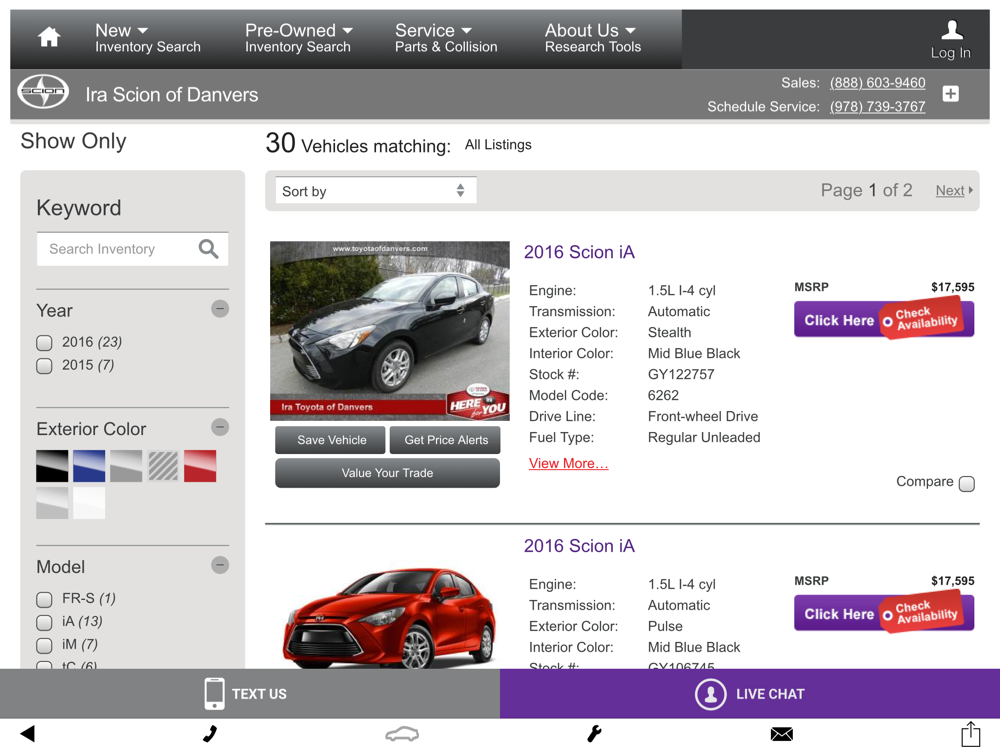Focus the Search Inventory field

point(132,249)
